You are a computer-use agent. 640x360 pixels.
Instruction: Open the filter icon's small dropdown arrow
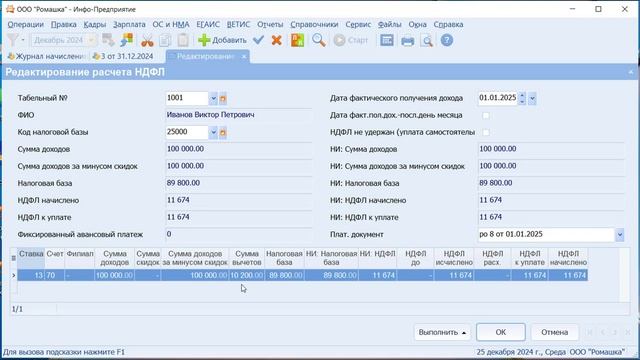pos(23,40)
